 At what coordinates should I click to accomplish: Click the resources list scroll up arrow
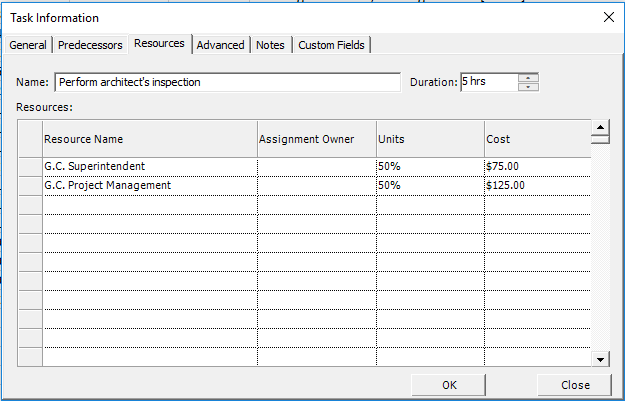click(x=600, y=128)
